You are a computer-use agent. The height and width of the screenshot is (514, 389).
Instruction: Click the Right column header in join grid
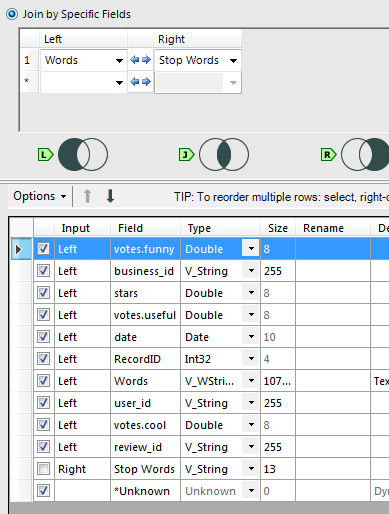(197, 39)
